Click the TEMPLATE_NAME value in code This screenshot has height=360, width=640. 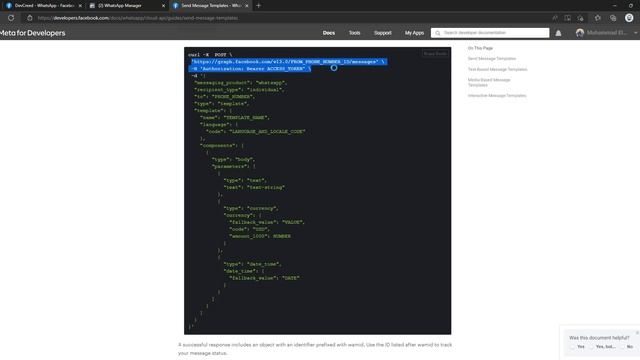246,118
